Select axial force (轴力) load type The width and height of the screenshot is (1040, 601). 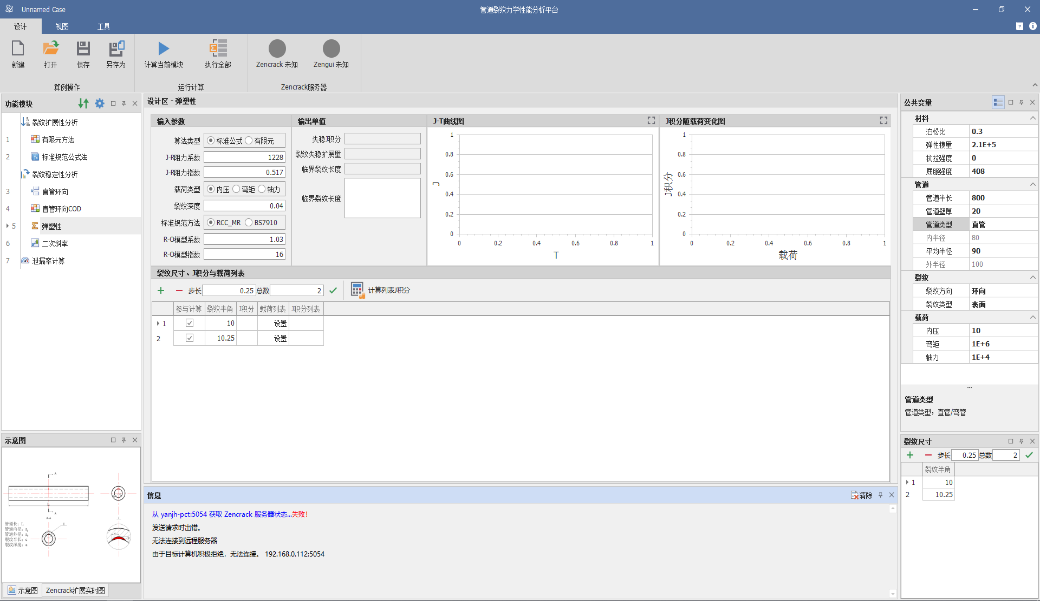pyautogui.click(x=262, y=189)
